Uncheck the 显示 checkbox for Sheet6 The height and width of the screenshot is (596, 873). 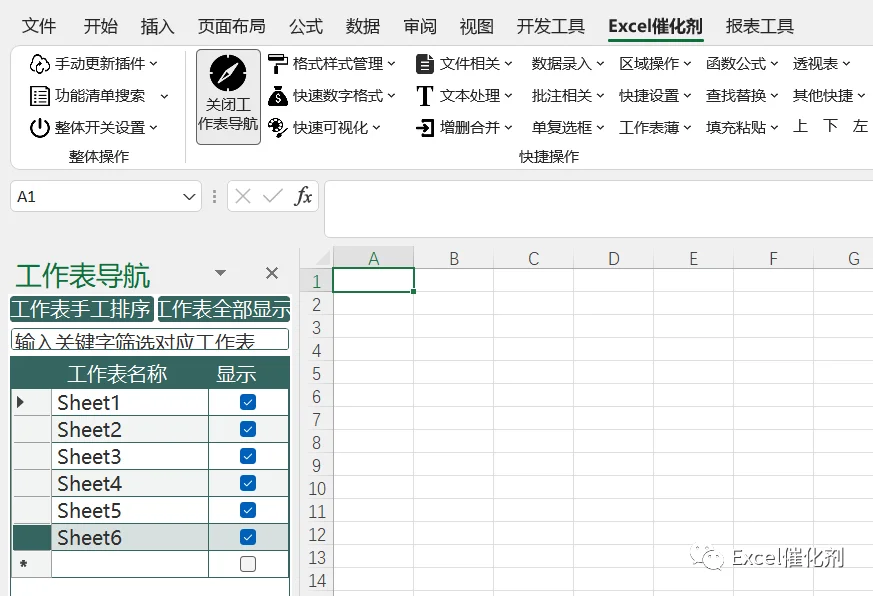coord(248,537)
